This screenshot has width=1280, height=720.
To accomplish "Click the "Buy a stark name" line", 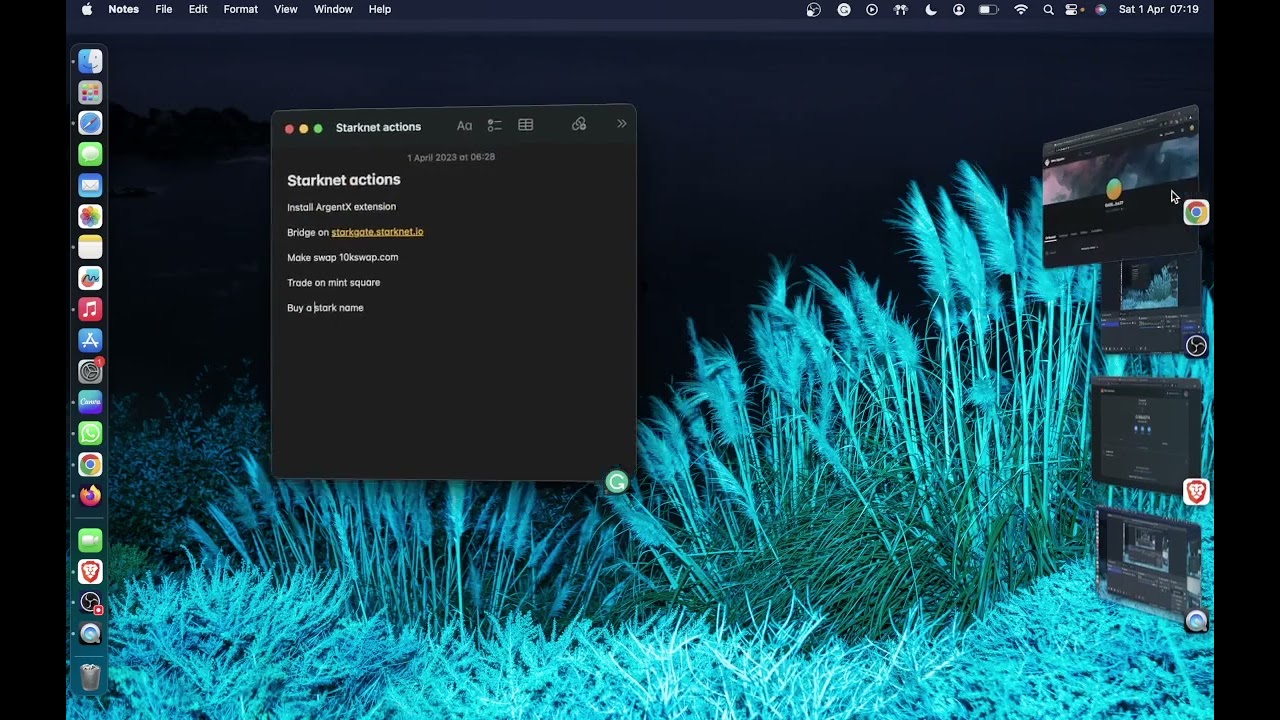I will 325,308.
